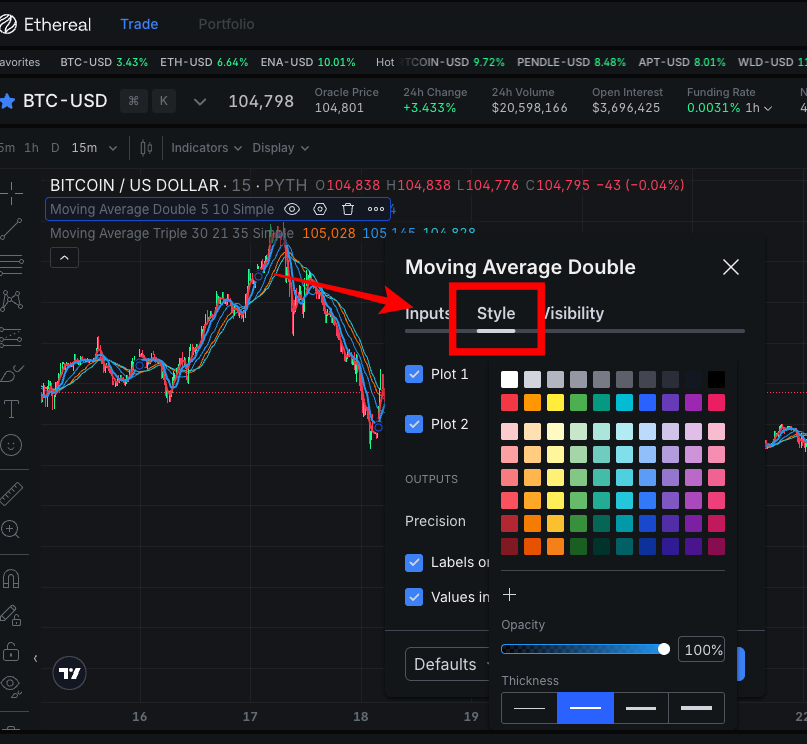Hide all drawings with the eye tool

[11, 686]
